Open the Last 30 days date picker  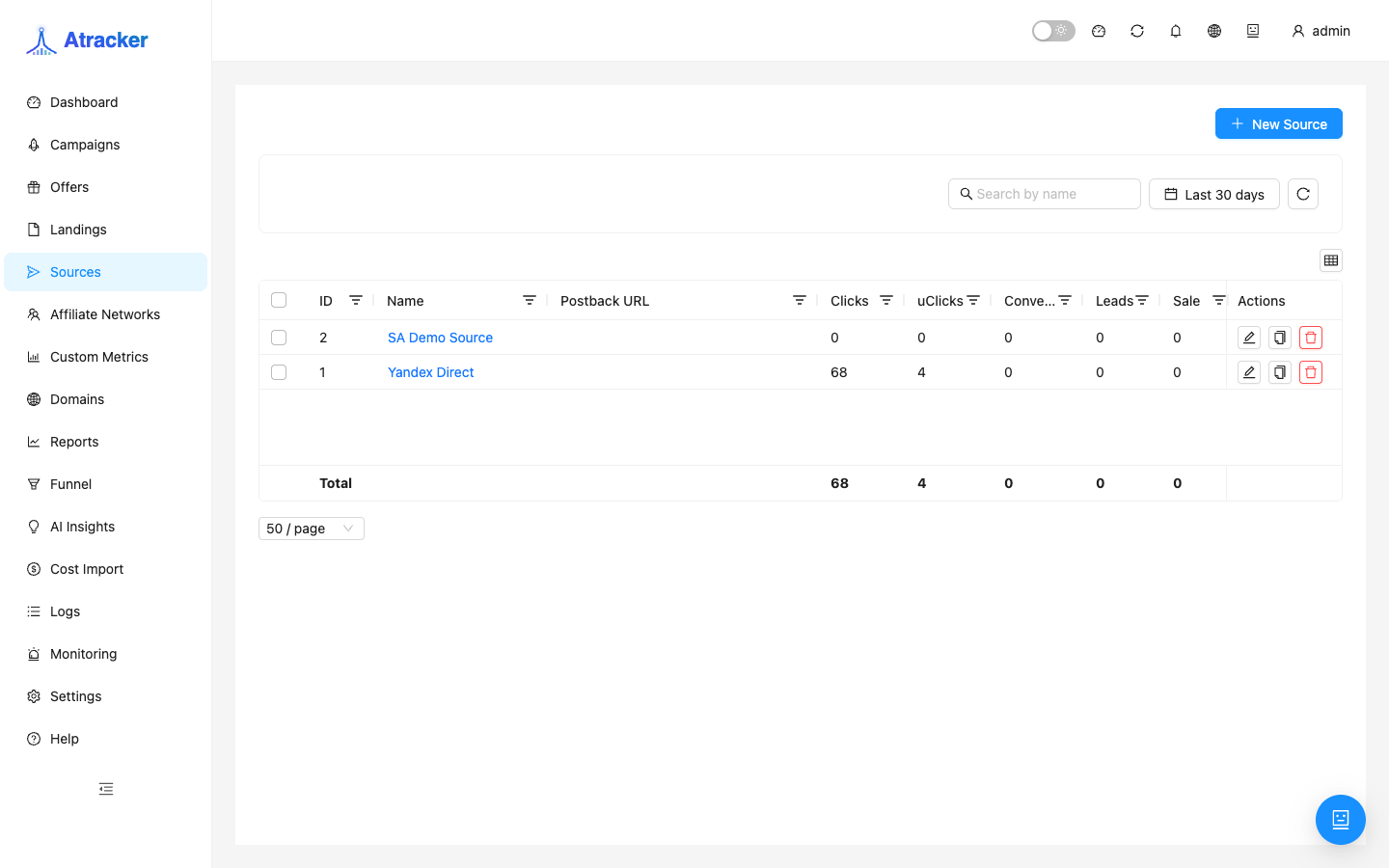pyautogui.click(x=1214, y=194)
